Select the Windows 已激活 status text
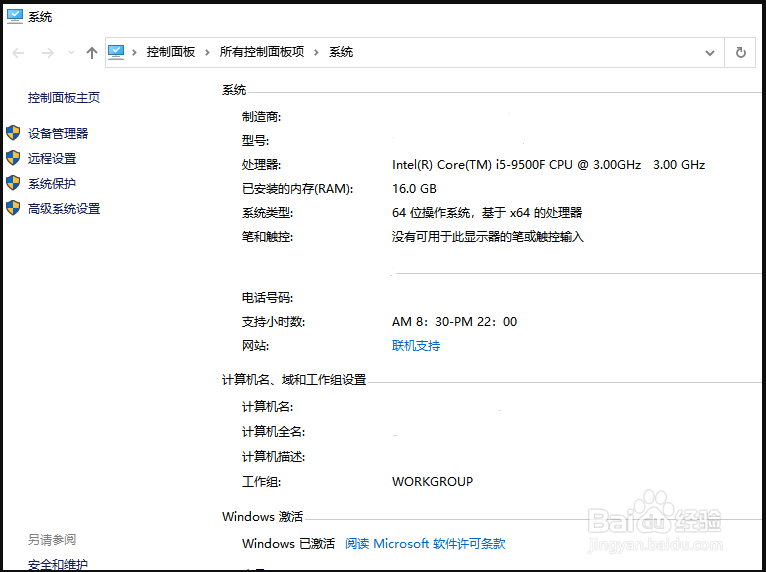 tap(288, 544)
